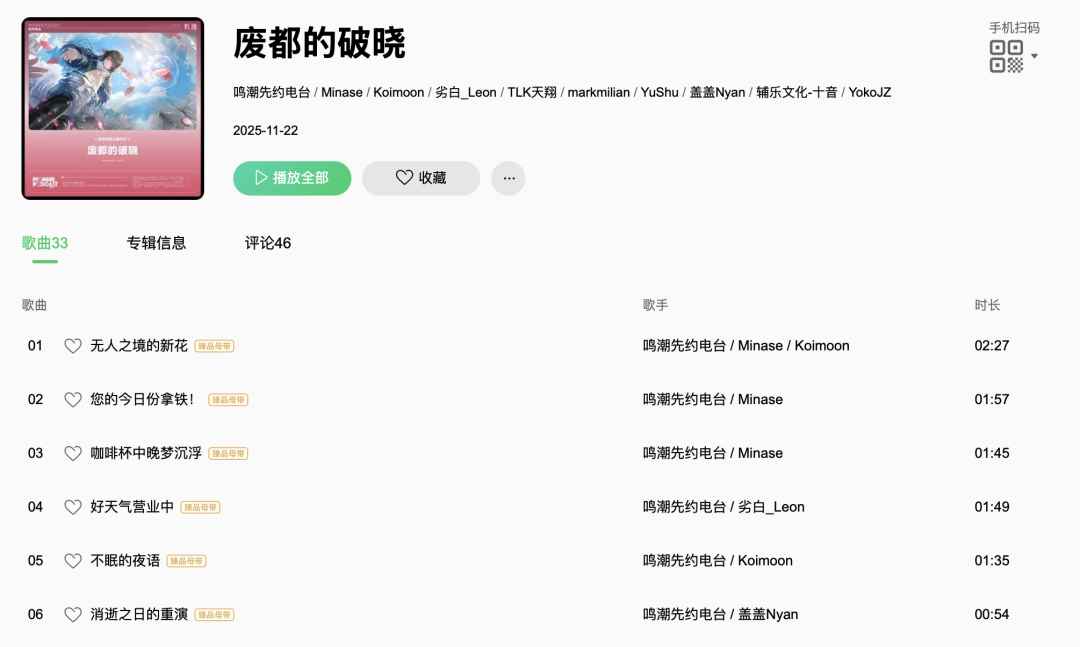This screenshot has width=1080, height=647.
Task: Open song title 不眠的夜语
Action: (x=125, y=561)
